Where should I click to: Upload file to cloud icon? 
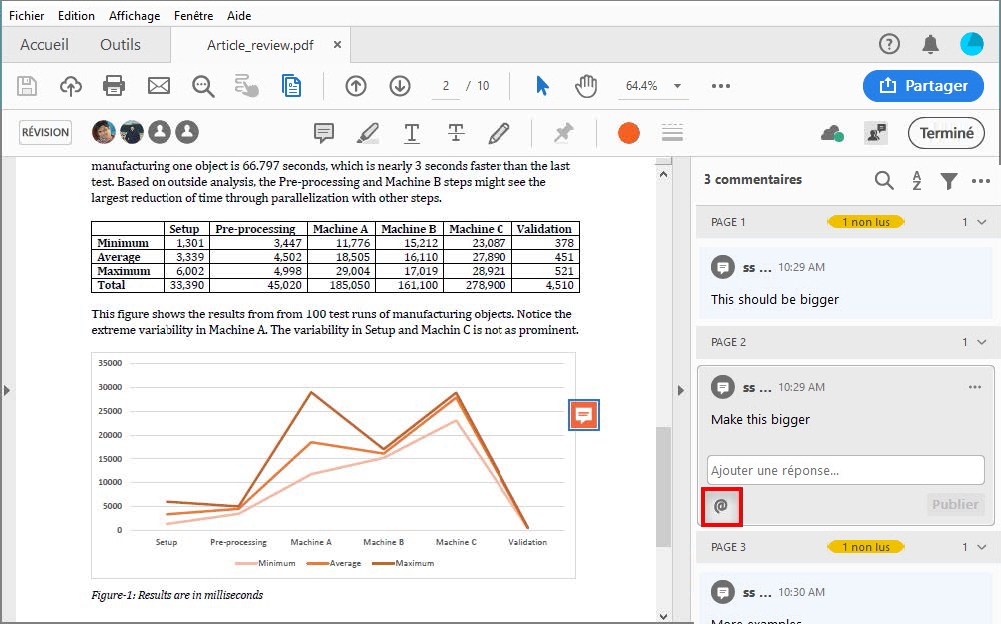pyautogui.click(x=70, y=86)
